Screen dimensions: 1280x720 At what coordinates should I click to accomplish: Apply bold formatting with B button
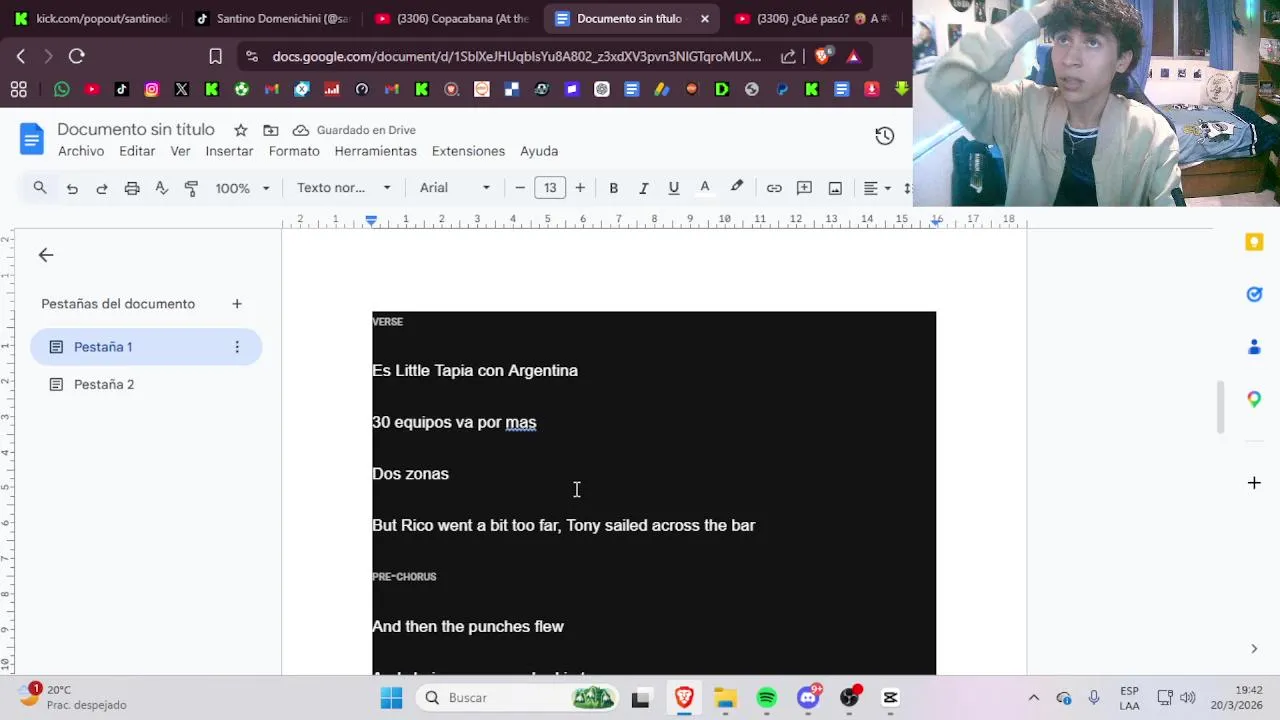[613, 188]
